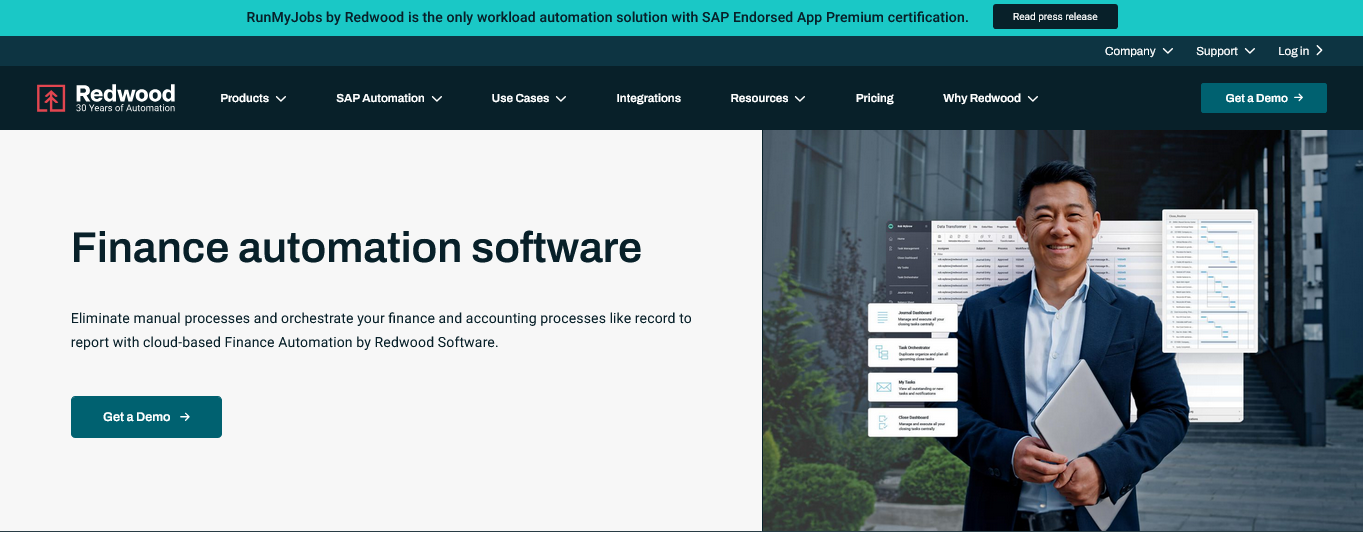Expand the chevron next to Company
The height and width of the screenshot is (552, 1363).
pos(1167,51)
